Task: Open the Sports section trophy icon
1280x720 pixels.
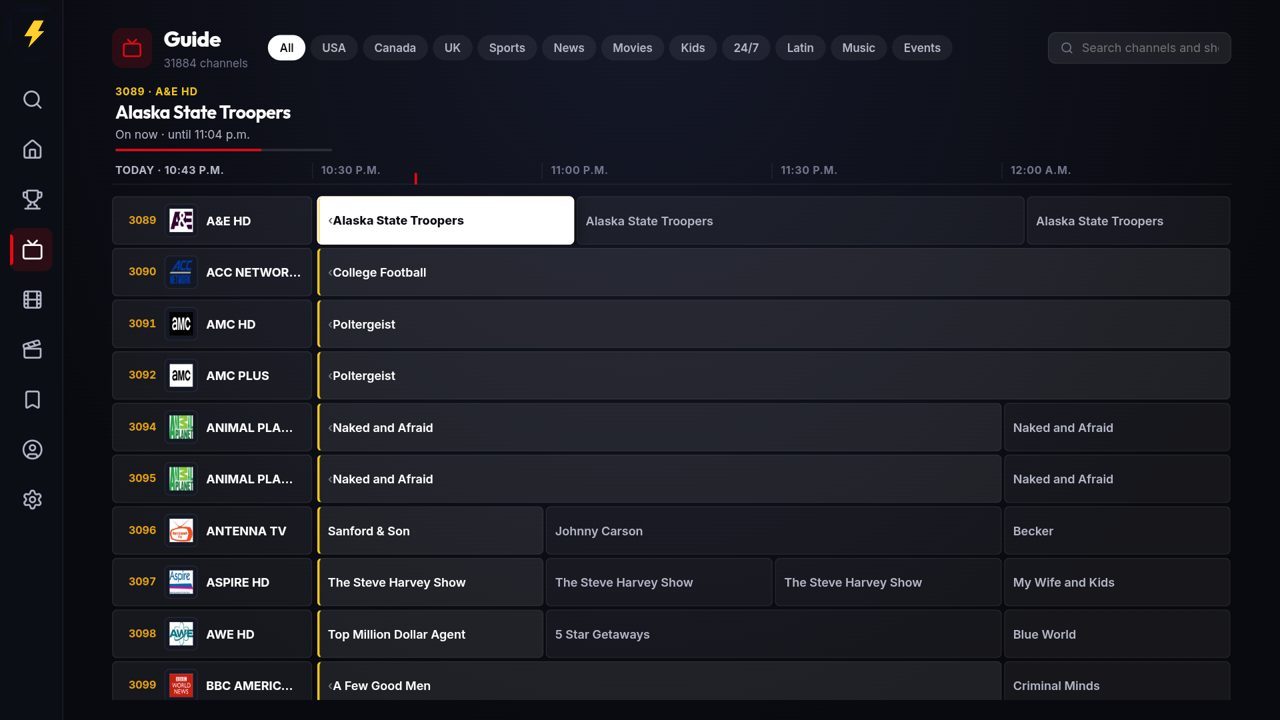Action: pyautogui.click(x=32, y=200)
